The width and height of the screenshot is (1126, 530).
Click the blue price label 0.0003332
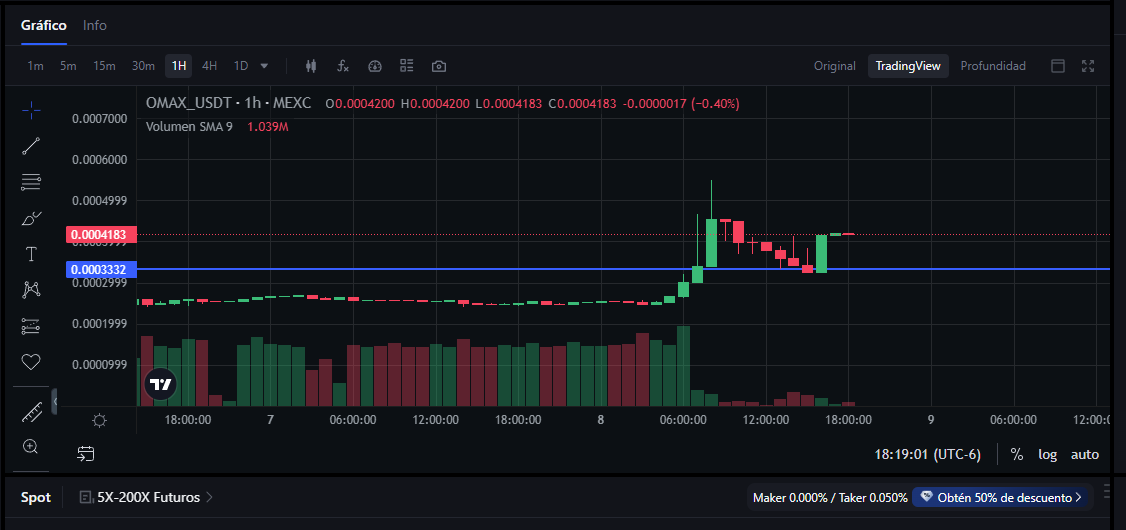tap(101, 269)
